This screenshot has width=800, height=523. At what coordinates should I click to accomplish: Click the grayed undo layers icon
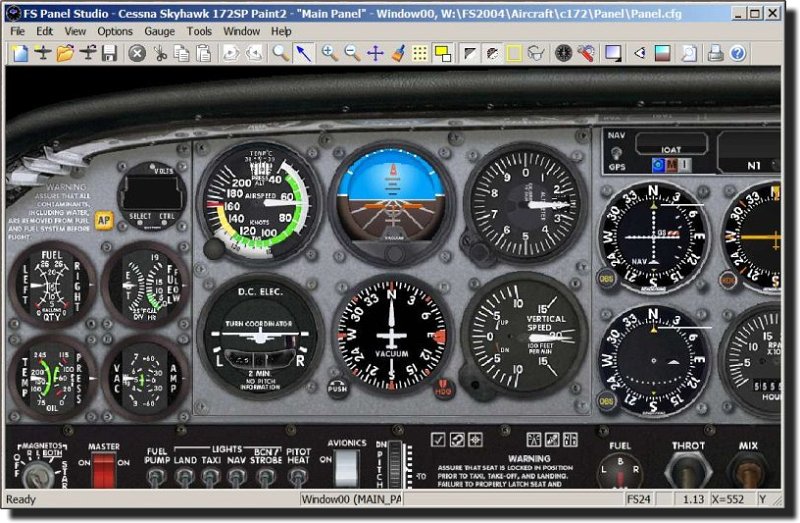(254, 53)
